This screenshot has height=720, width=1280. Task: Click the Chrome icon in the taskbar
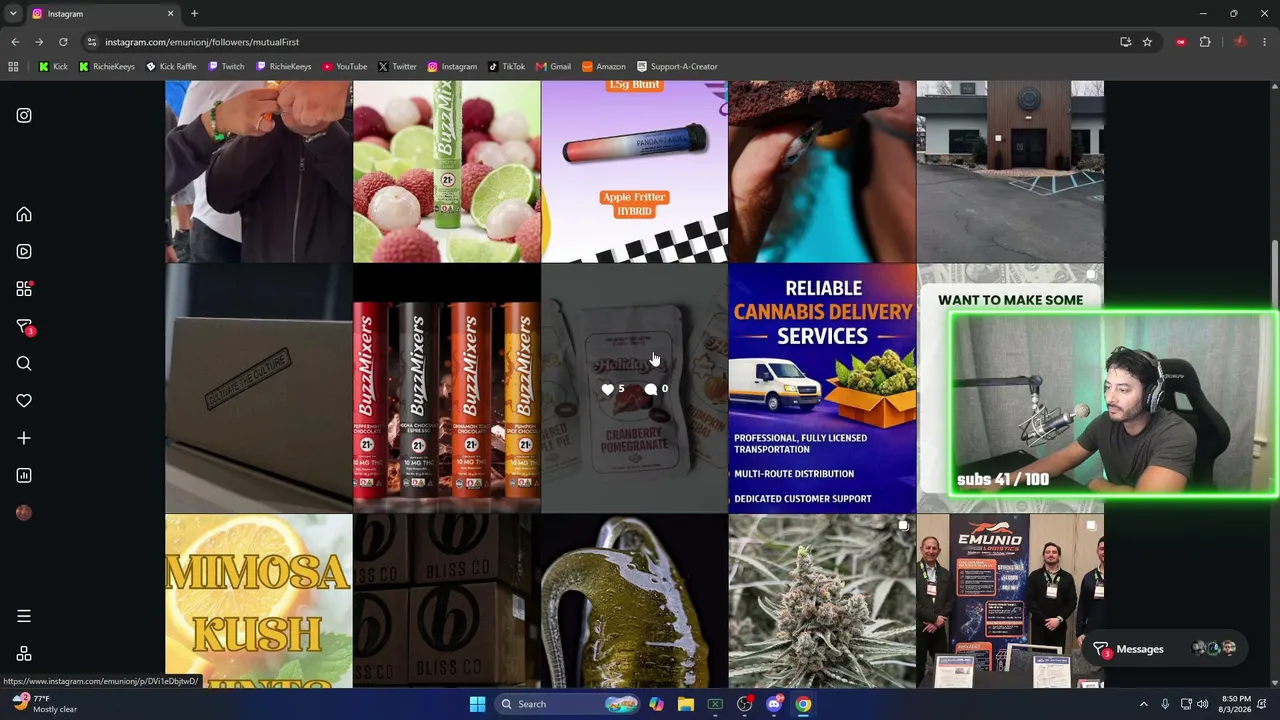pyautogui.click(x=803, y=704)
